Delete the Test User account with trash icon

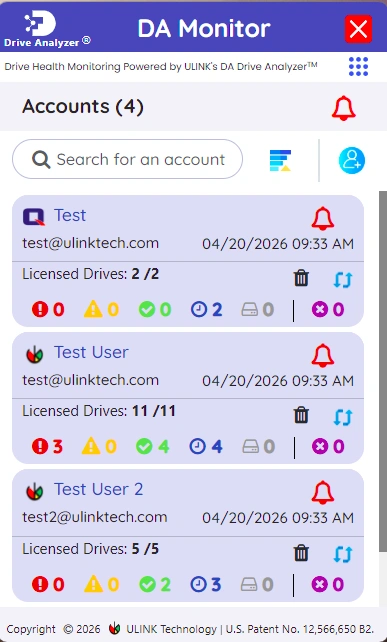[301, 415]
